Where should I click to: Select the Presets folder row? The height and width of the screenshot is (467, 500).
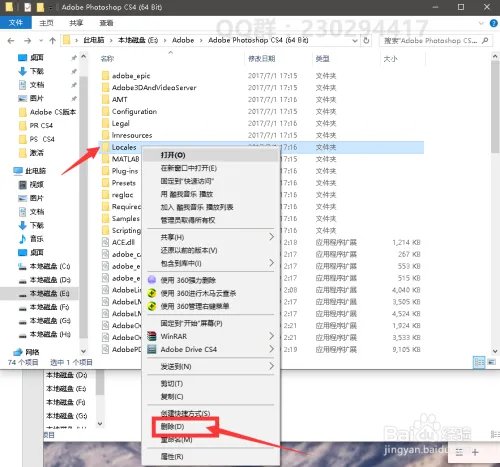click(120, 183)
